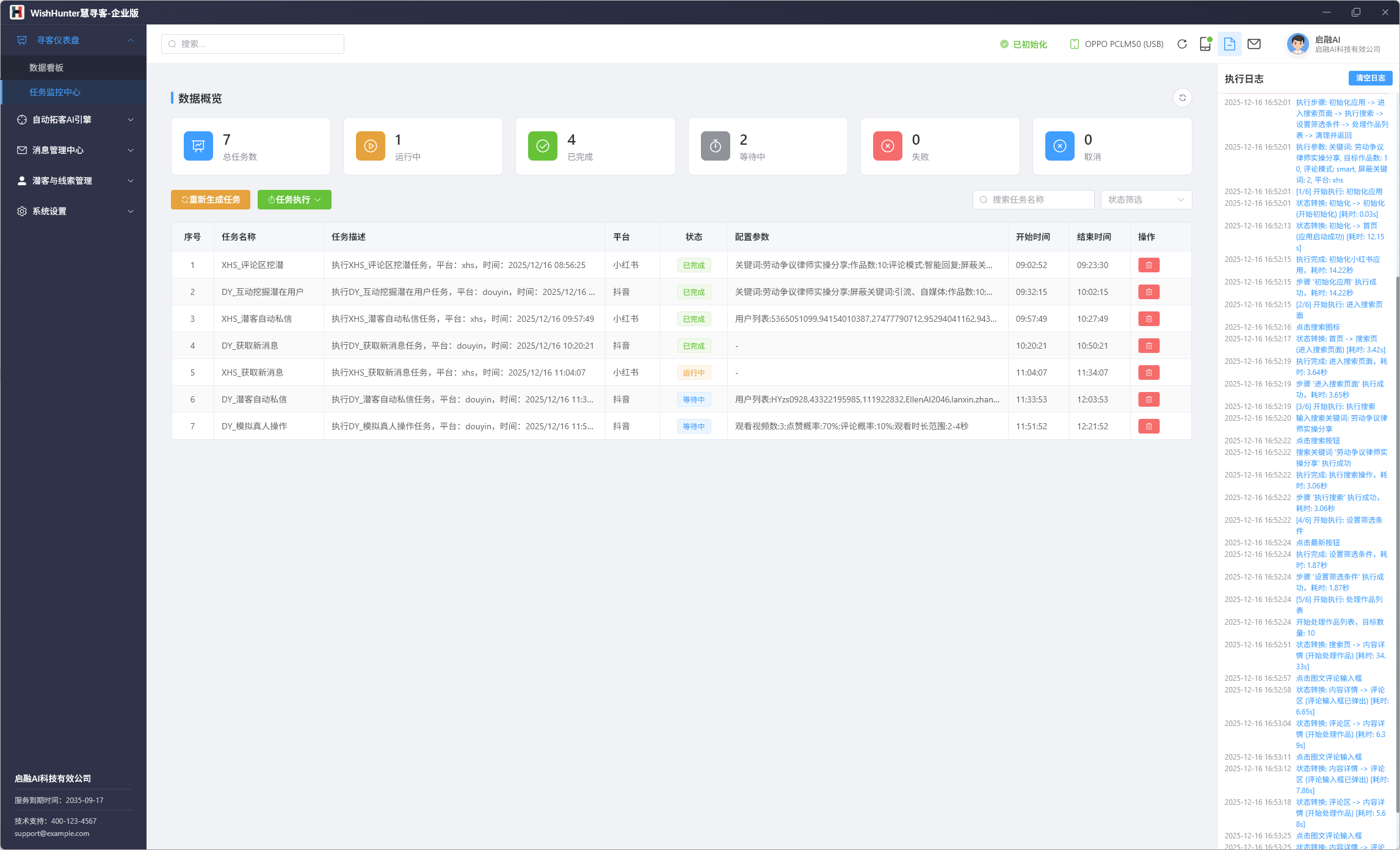Select 任务监控中心 in the sidebar
The height and width of the screenshot is (850, 1400).
(55, 92)
